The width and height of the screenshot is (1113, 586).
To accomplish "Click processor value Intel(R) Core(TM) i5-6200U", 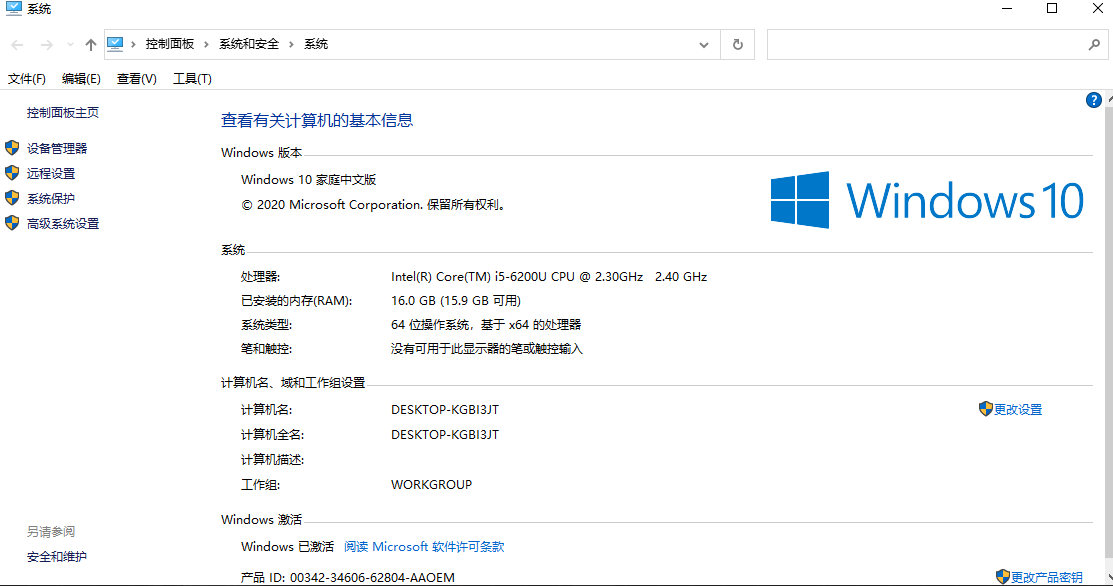I will (x=549, y=277).
